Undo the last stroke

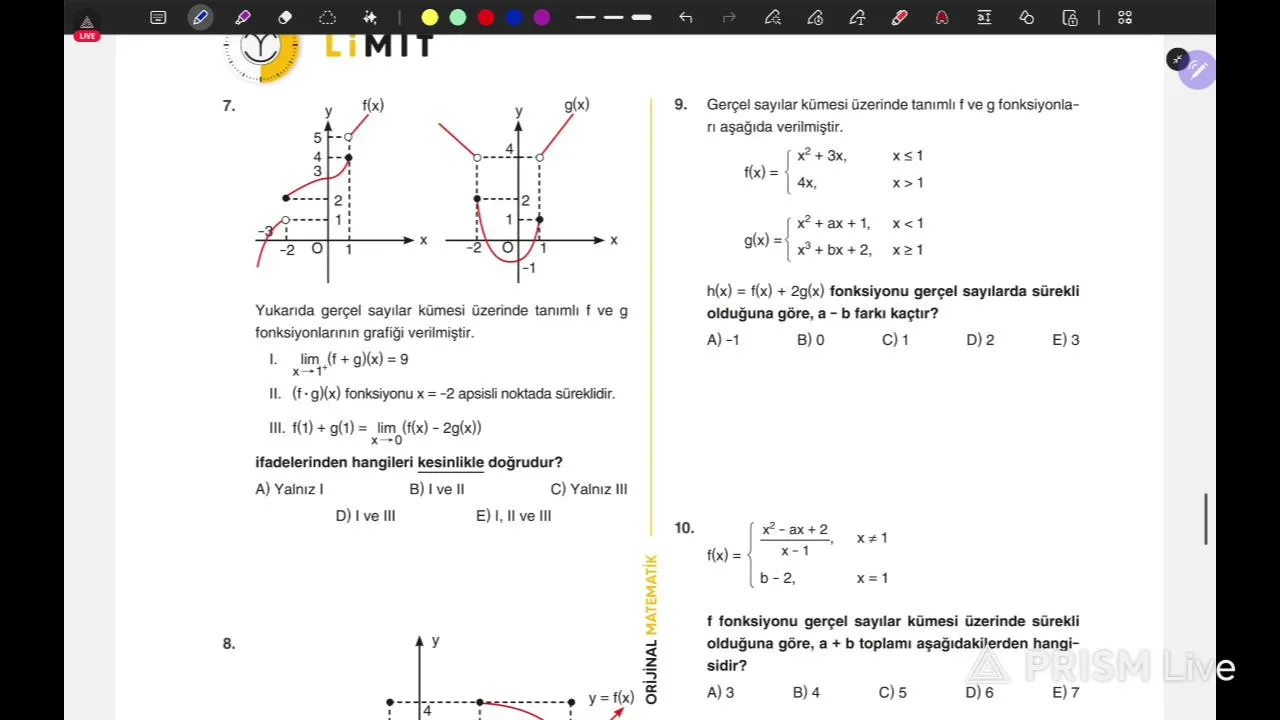pos(685,17)
